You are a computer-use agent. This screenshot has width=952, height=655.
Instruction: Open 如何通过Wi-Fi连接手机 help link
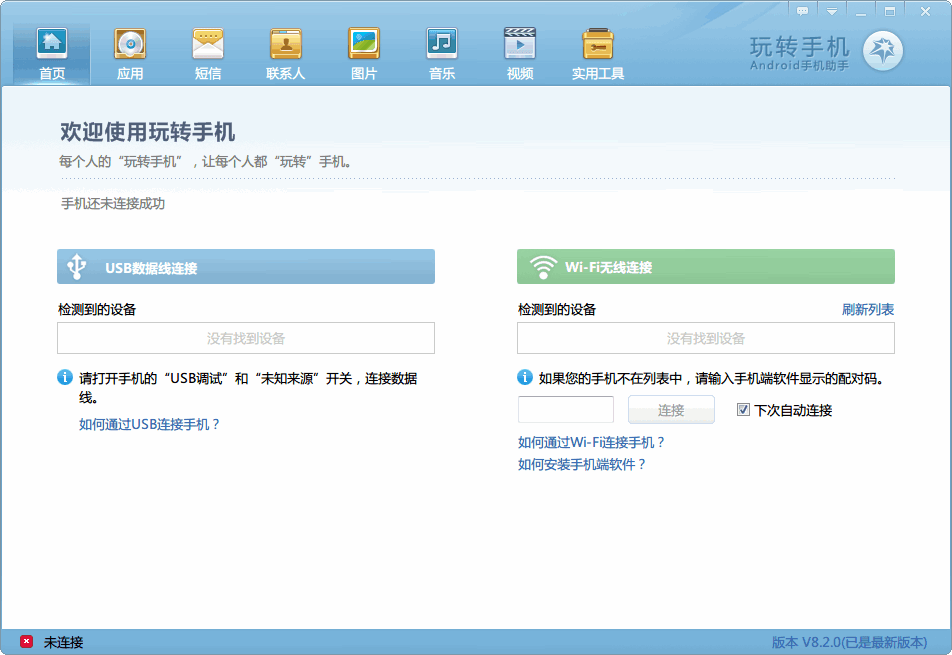591,442
